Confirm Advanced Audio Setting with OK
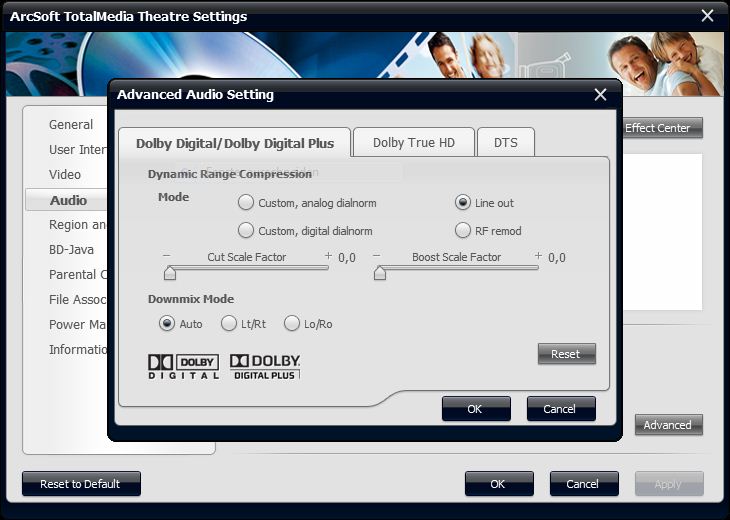Screen dimensions: 730x520 pyautogui.click(x=476, y=409)
